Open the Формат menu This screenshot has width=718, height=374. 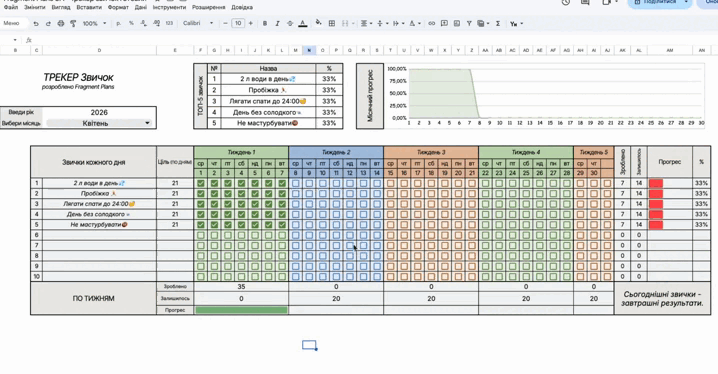click(x=118, y=7)
